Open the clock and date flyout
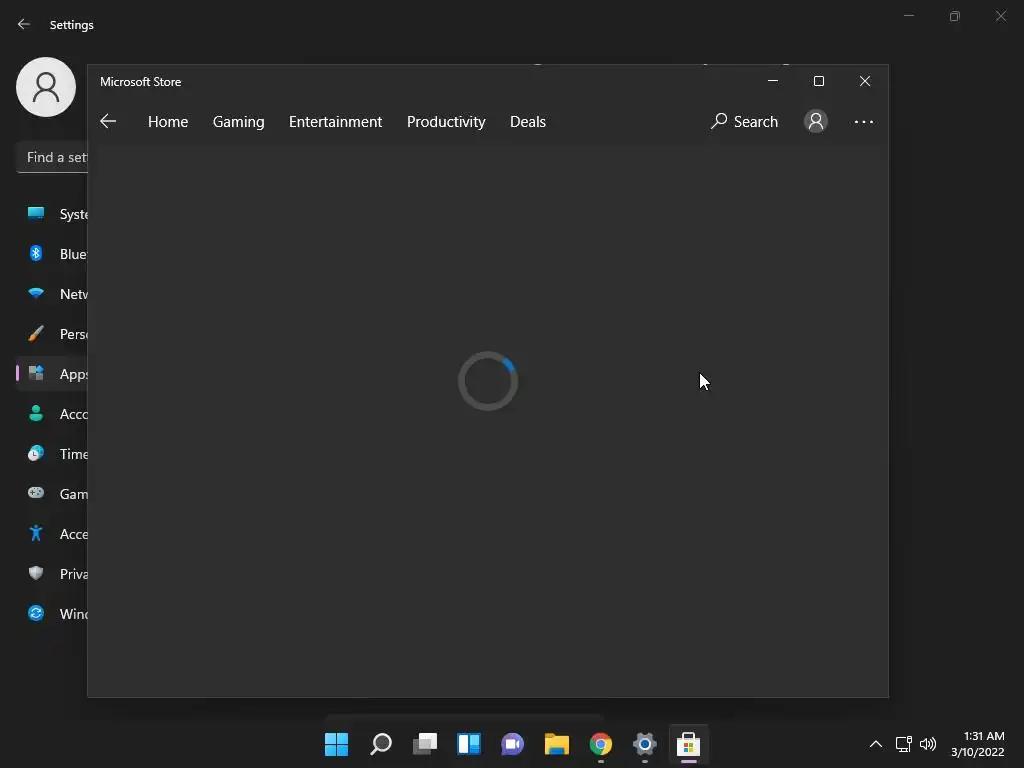The image size is (1024, 768). click(x=978, y=744)
